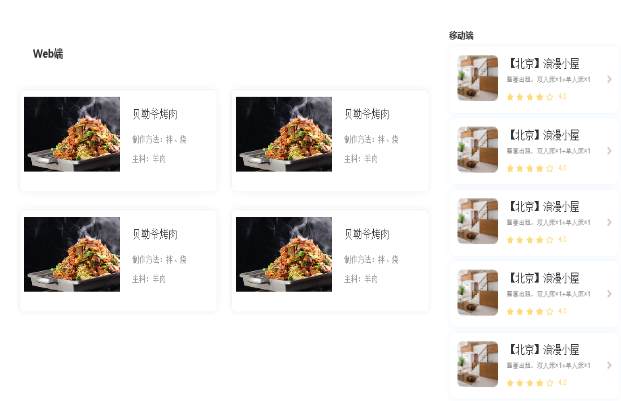
Task: Click the 【北京】浪漫小屋 title on the second mobile card
Action: pyautogui.click(x=543, y=135)
